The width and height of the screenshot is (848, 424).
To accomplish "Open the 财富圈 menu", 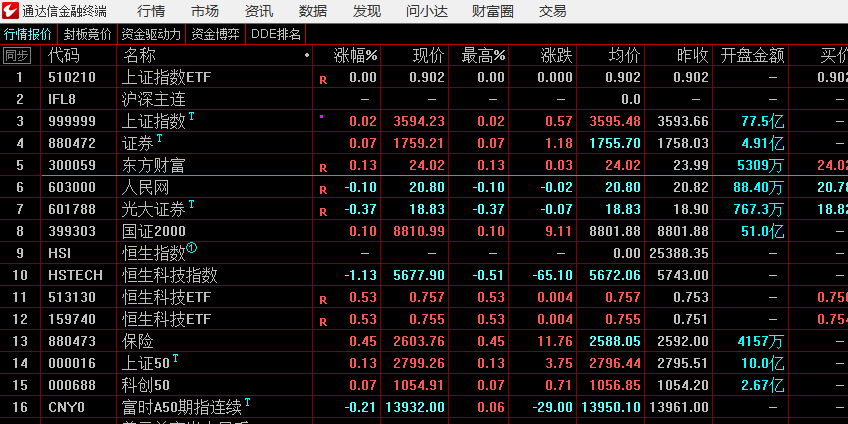I will [493, 11].
